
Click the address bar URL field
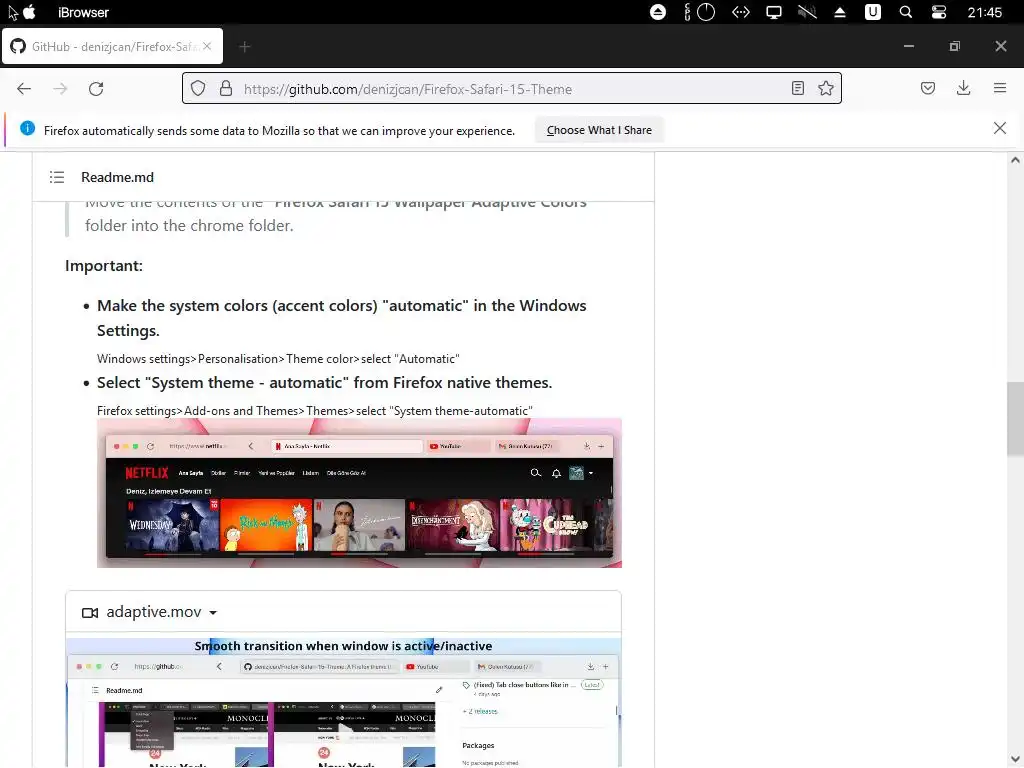[x=511, y=89]
